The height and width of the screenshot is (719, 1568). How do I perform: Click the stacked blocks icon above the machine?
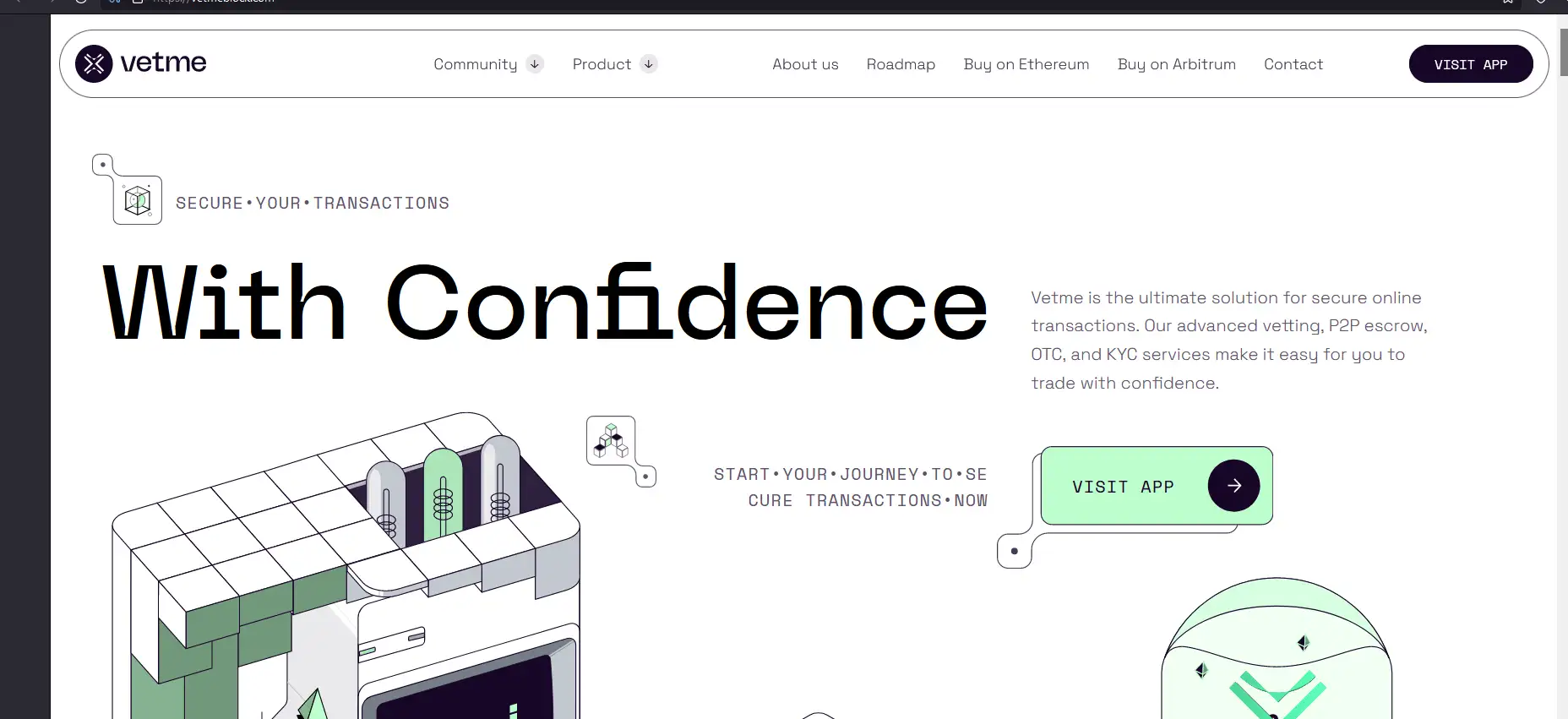[611, 440]
